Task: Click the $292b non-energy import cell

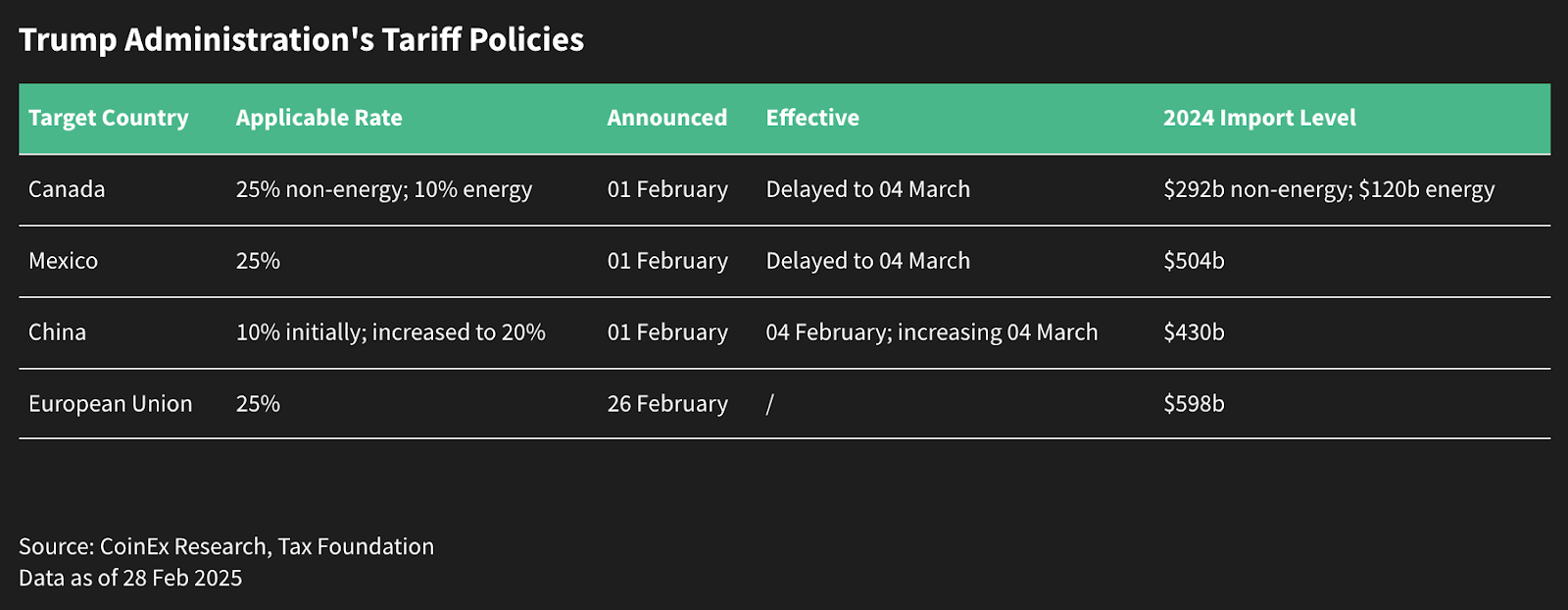Action: point(1328,189)
